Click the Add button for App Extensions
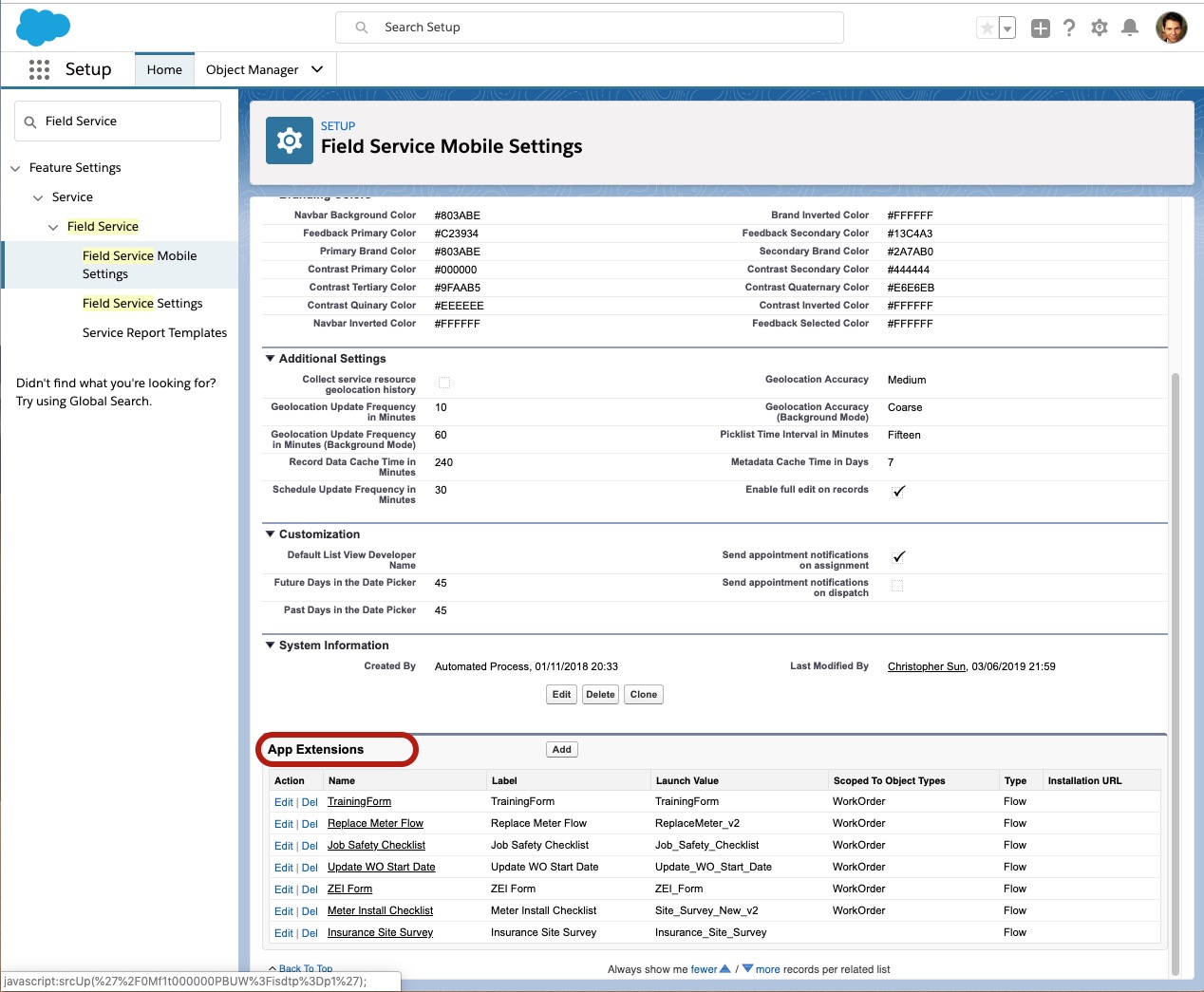Screen dimensions: 1204x992 (562, 750)
